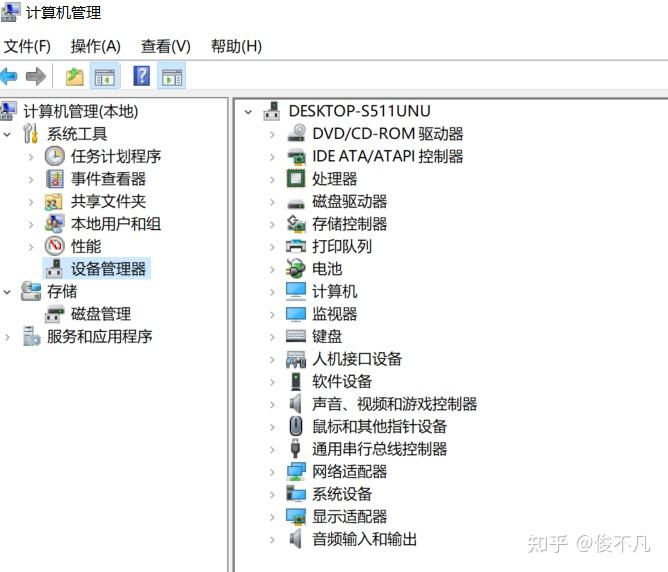This screenshot has width=668, height=572.
Task: Select DESKTOP-S511UNU computer name label
Action: point(360,111)
